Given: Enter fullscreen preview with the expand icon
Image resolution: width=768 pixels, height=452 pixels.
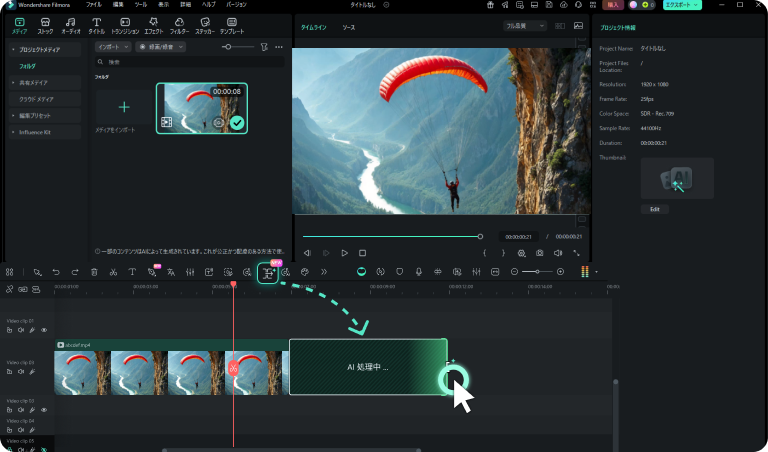Looking at the screenshot, I should pos(576,253).
